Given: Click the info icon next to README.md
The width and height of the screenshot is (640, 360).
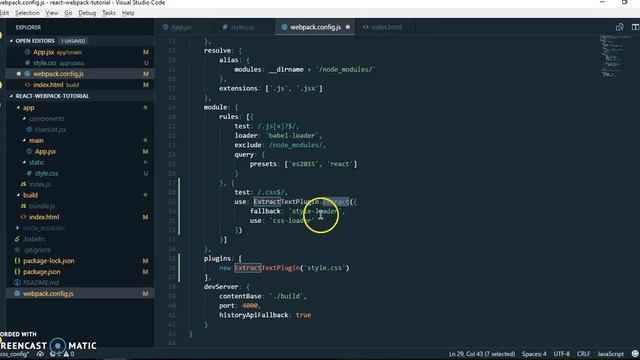Looking at the screenshot, I should [x=17, y=282].
